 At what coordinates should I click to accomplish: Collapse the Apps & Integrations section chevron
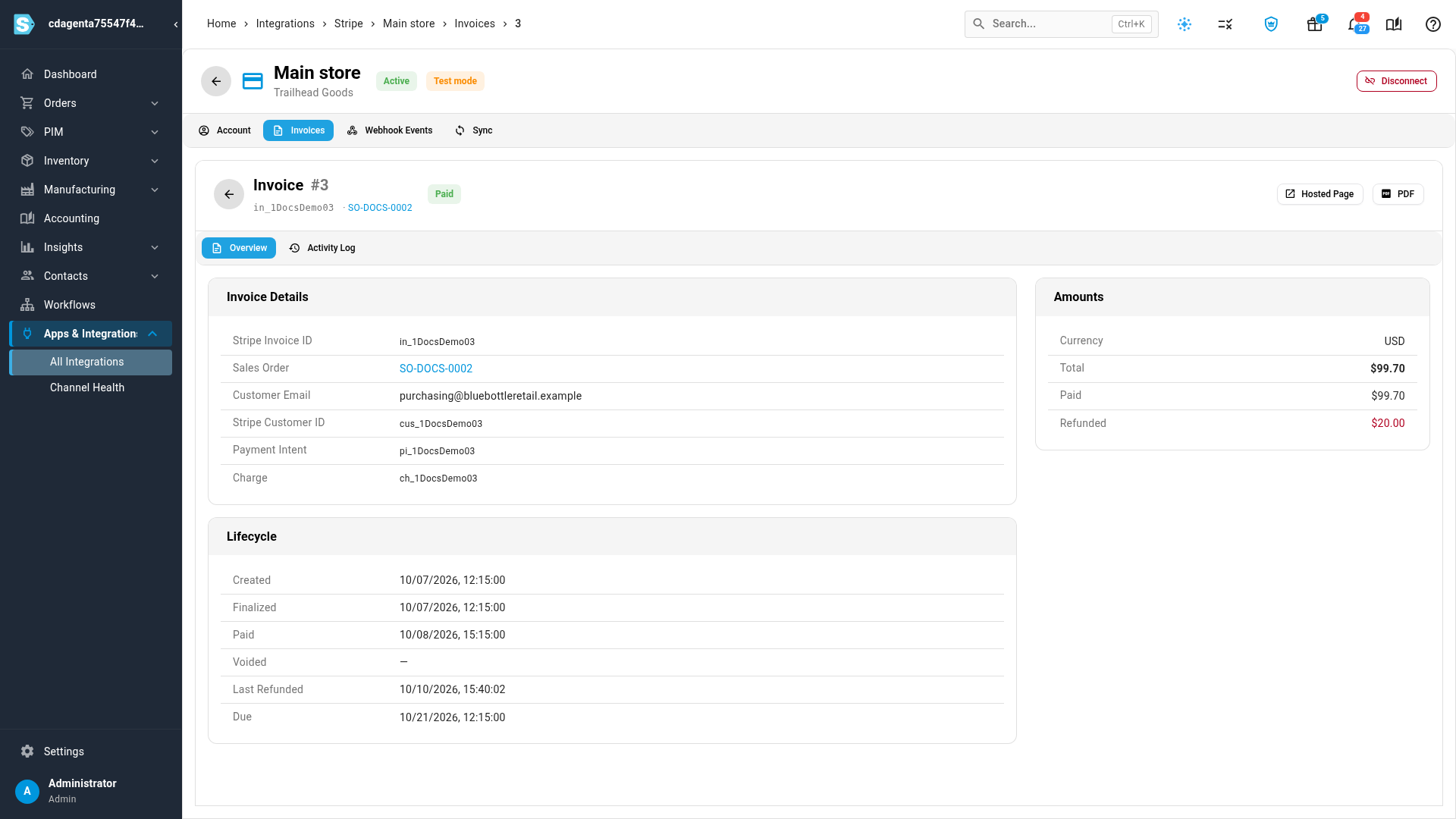(152, 334)
